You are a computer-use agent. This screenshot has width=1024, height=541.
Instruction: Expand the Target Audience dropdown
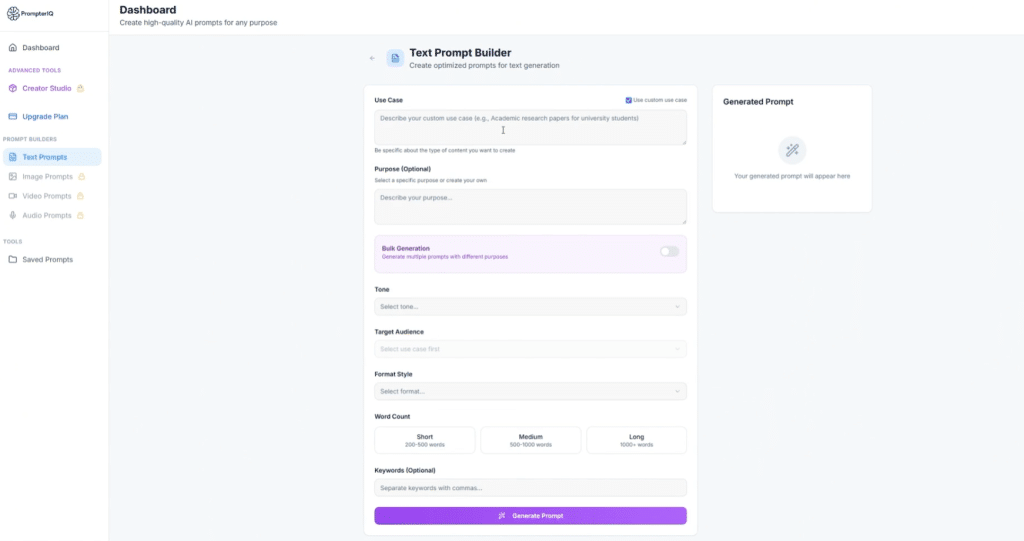(530, 349)
